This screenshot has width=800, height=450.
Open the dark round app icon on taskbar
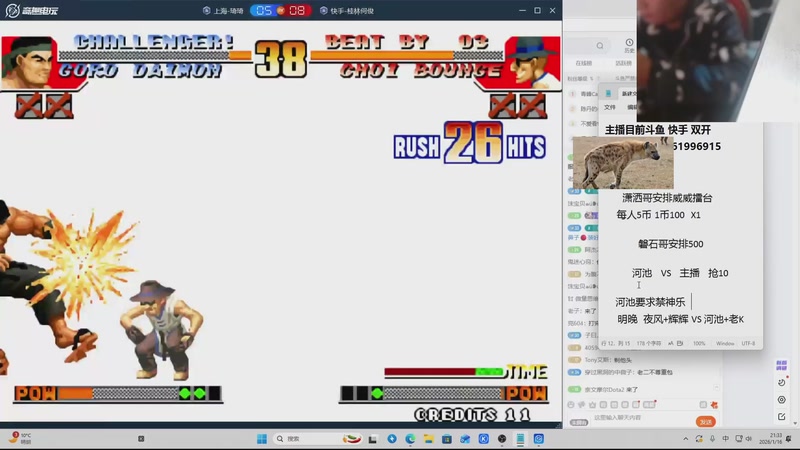click(502, 439)
